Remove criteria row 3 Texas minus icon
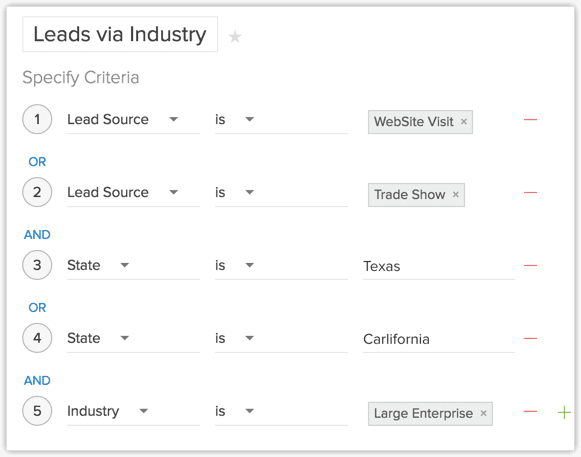The image size is (581, 457). click(530, 265)
